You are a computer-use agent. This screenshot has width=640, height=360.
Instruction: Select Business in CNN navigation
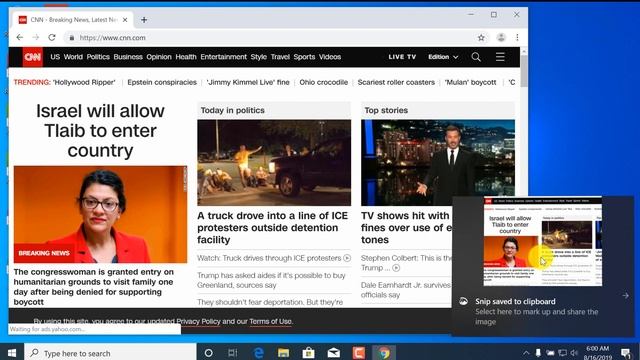(128, 57)
